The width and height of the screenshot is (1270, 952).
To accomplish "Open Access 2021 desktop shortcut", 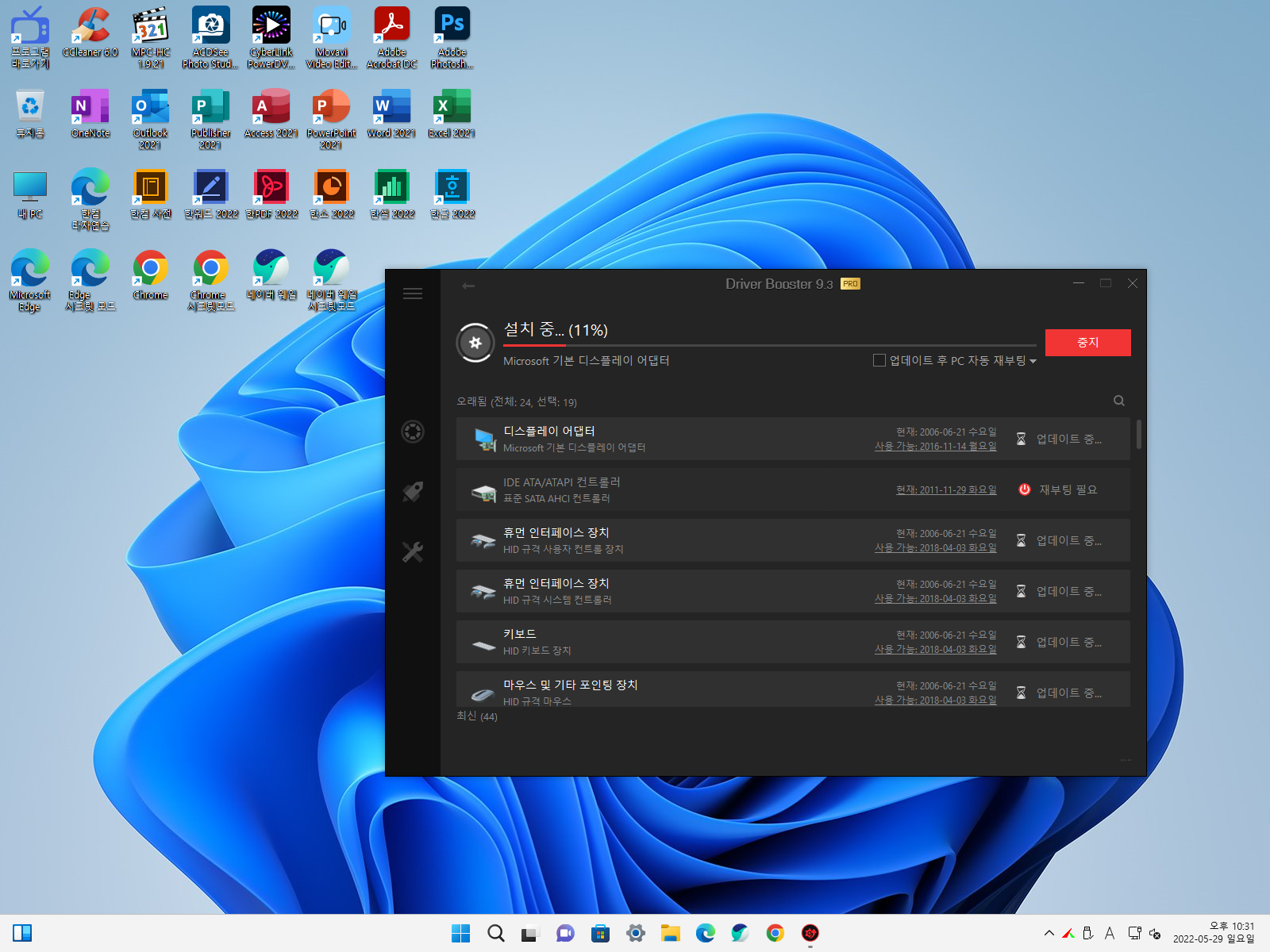I will coord(271,113).
